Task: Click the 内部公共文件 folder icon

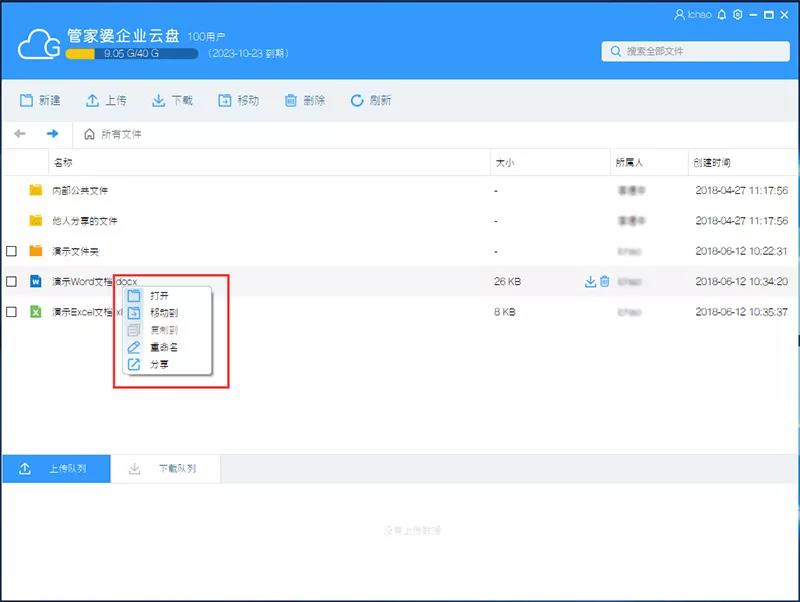Action: point(36,190)
